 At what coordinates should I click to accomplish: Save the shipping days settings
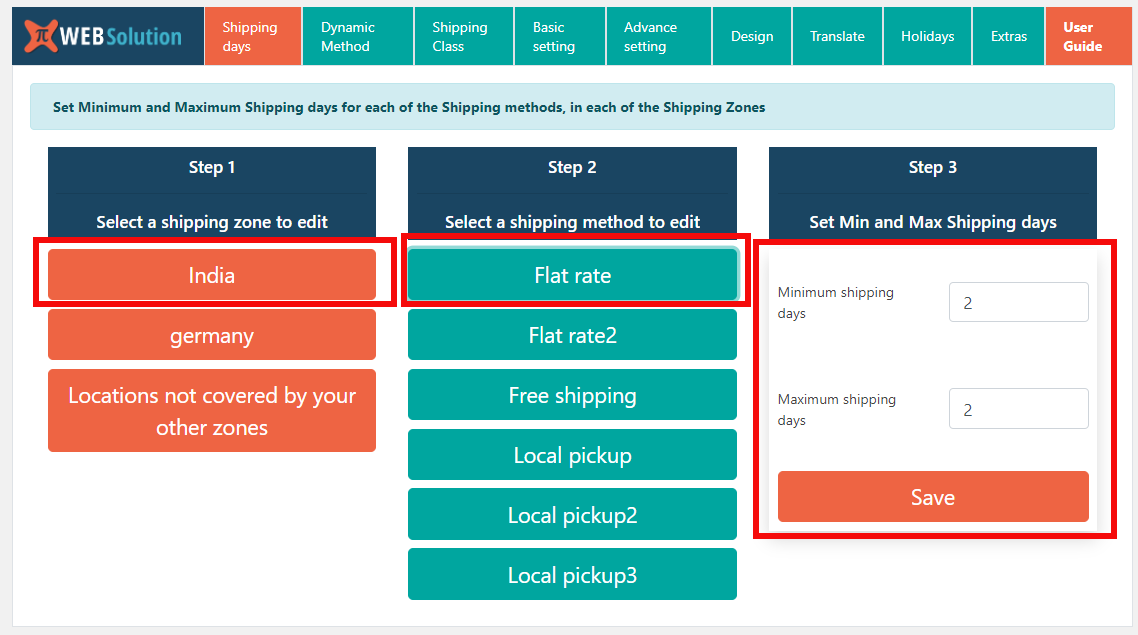coord(932,496)
